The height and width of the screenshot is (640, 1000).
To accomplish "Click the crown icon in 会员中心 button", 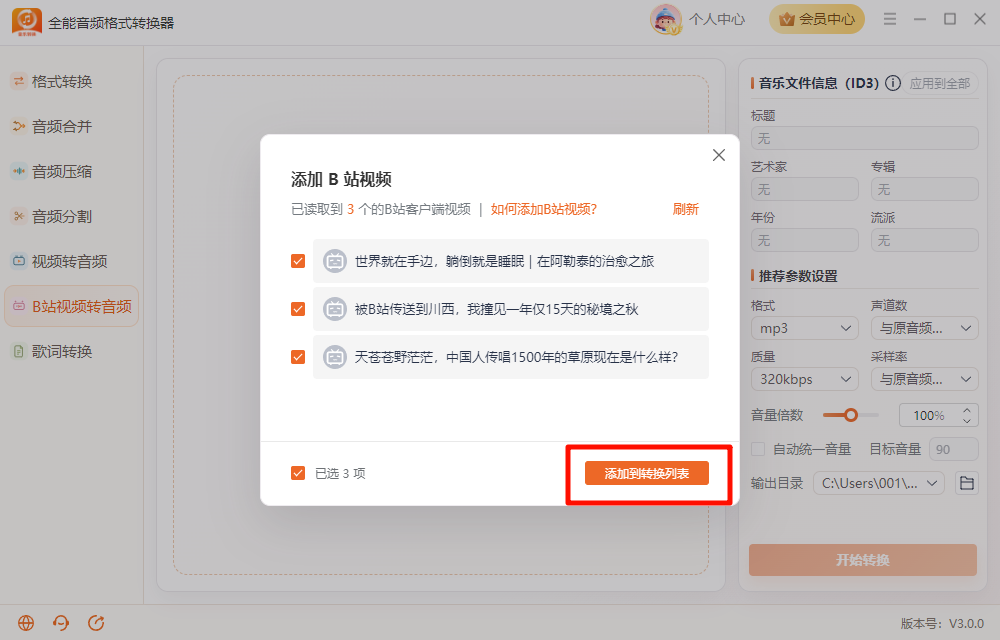I will tap(787, 20).
